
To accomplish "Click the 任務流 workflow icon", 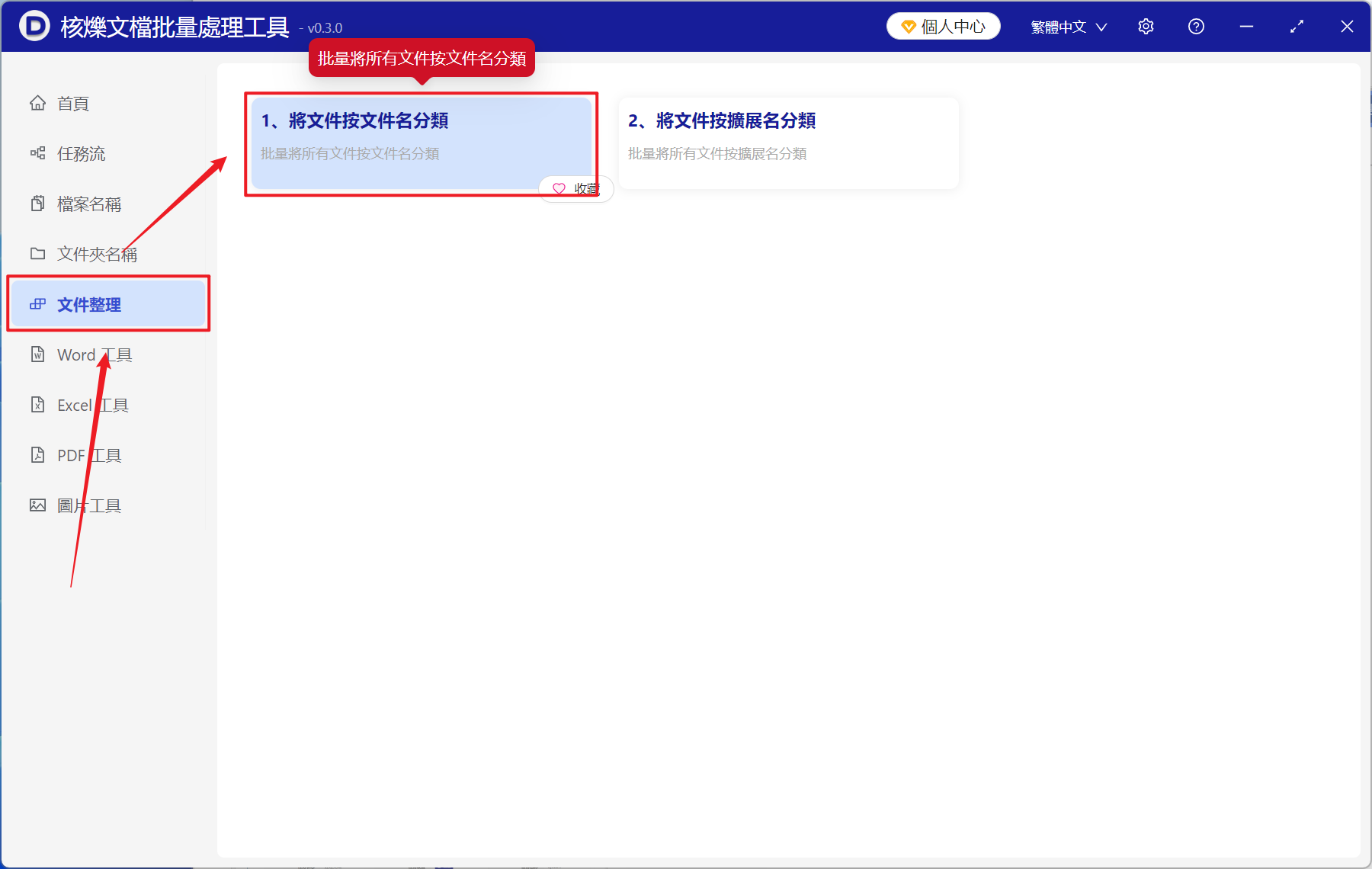I will [37, 153].
